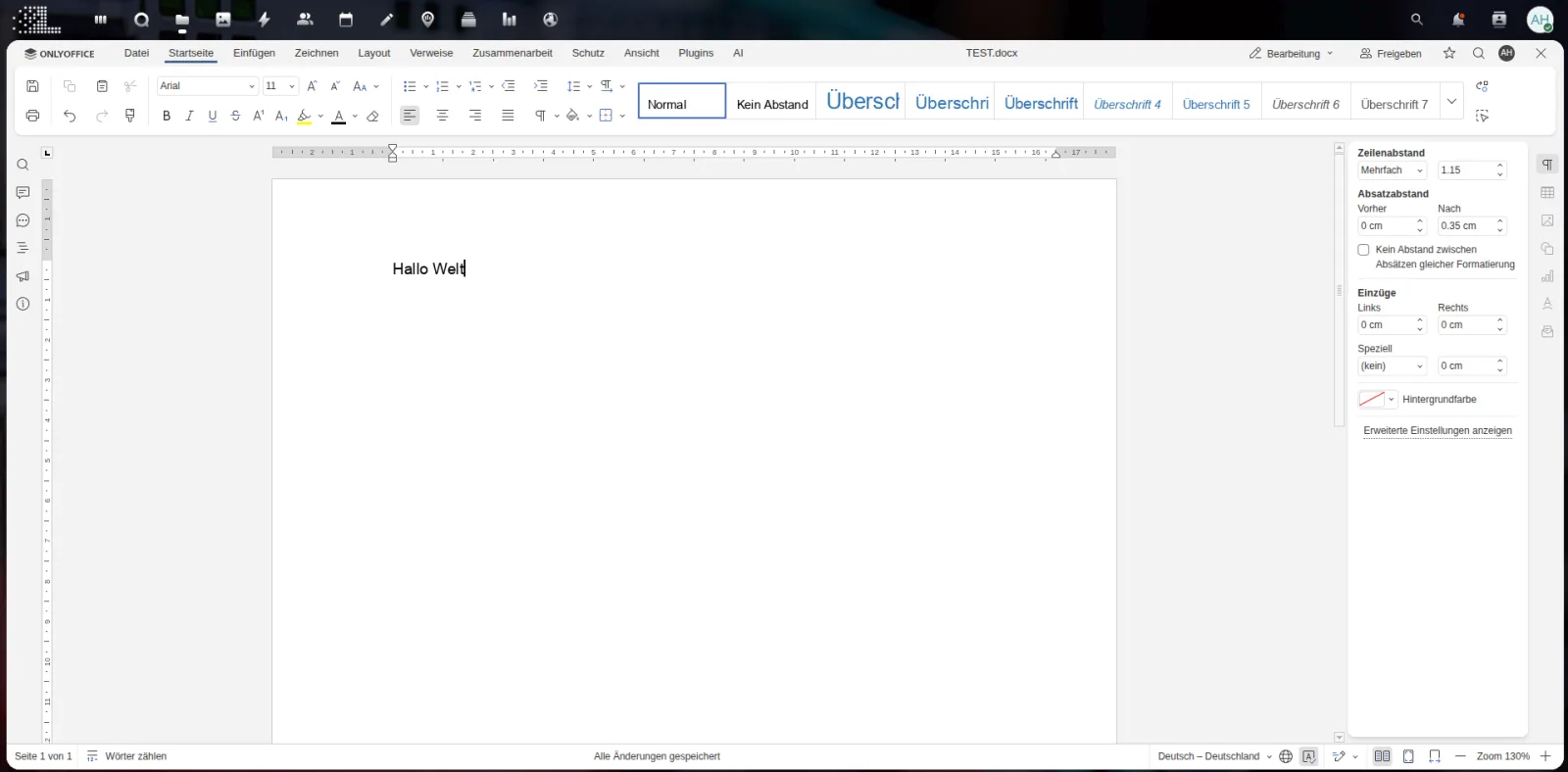This screenshot has height=772, width=1568.
Task: Fit to page in status bar
Action: point(1408,756)
